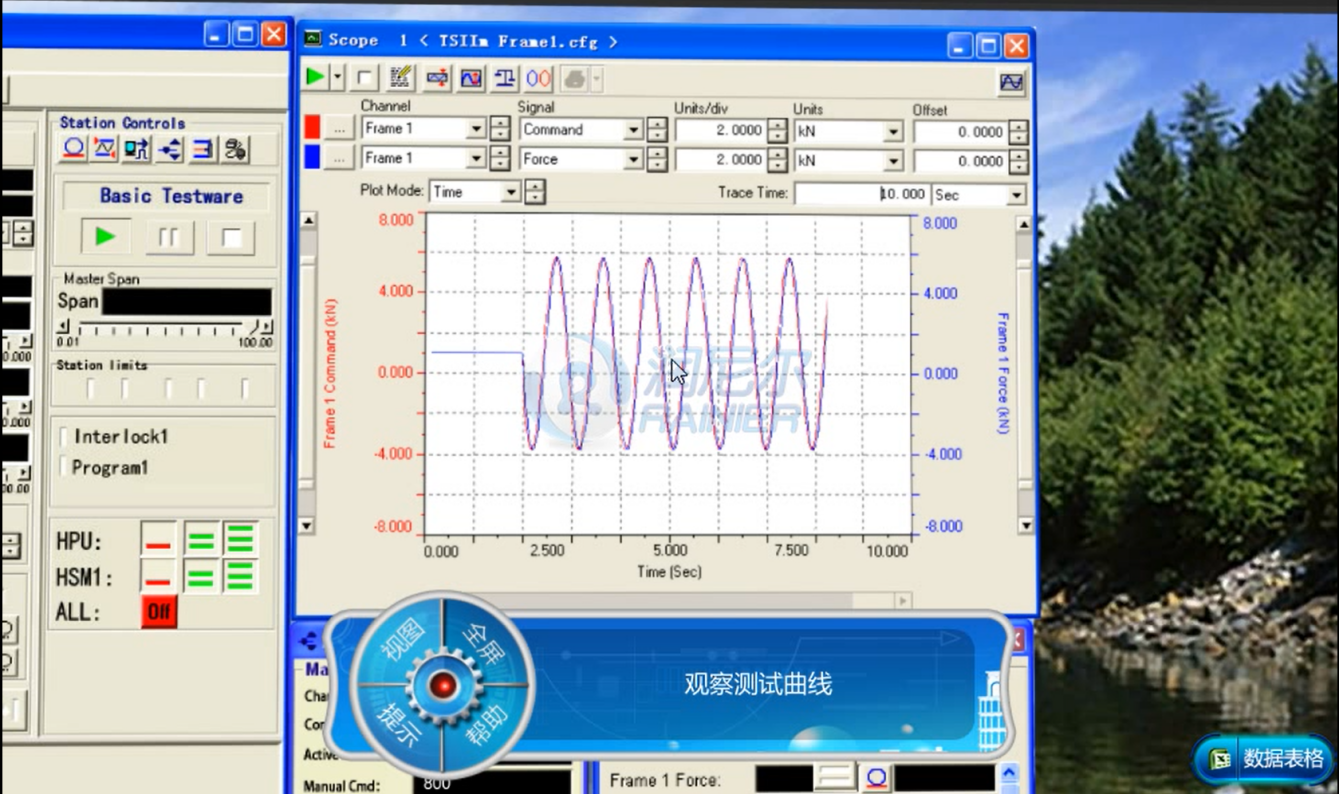Image resolution: width=1339 pixels, height=794 pixels.
Task: Click the Trace Time input field
Action: (861, 194)
